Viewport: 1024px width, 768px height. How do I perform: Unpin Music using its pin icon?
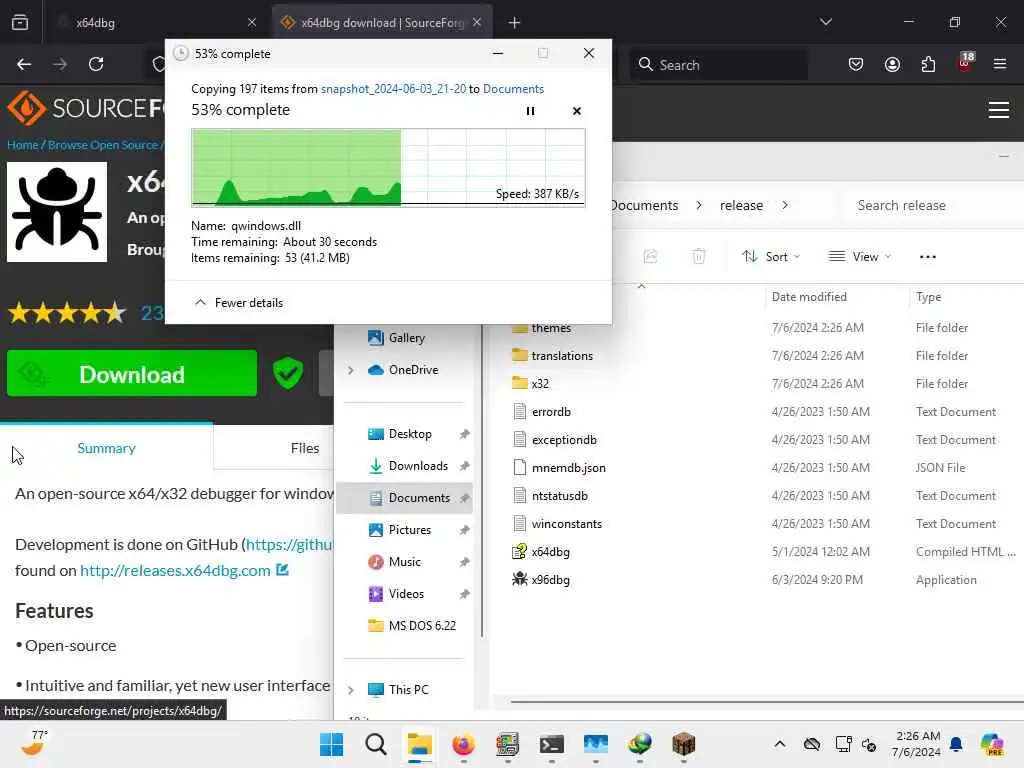click(464, 562)
